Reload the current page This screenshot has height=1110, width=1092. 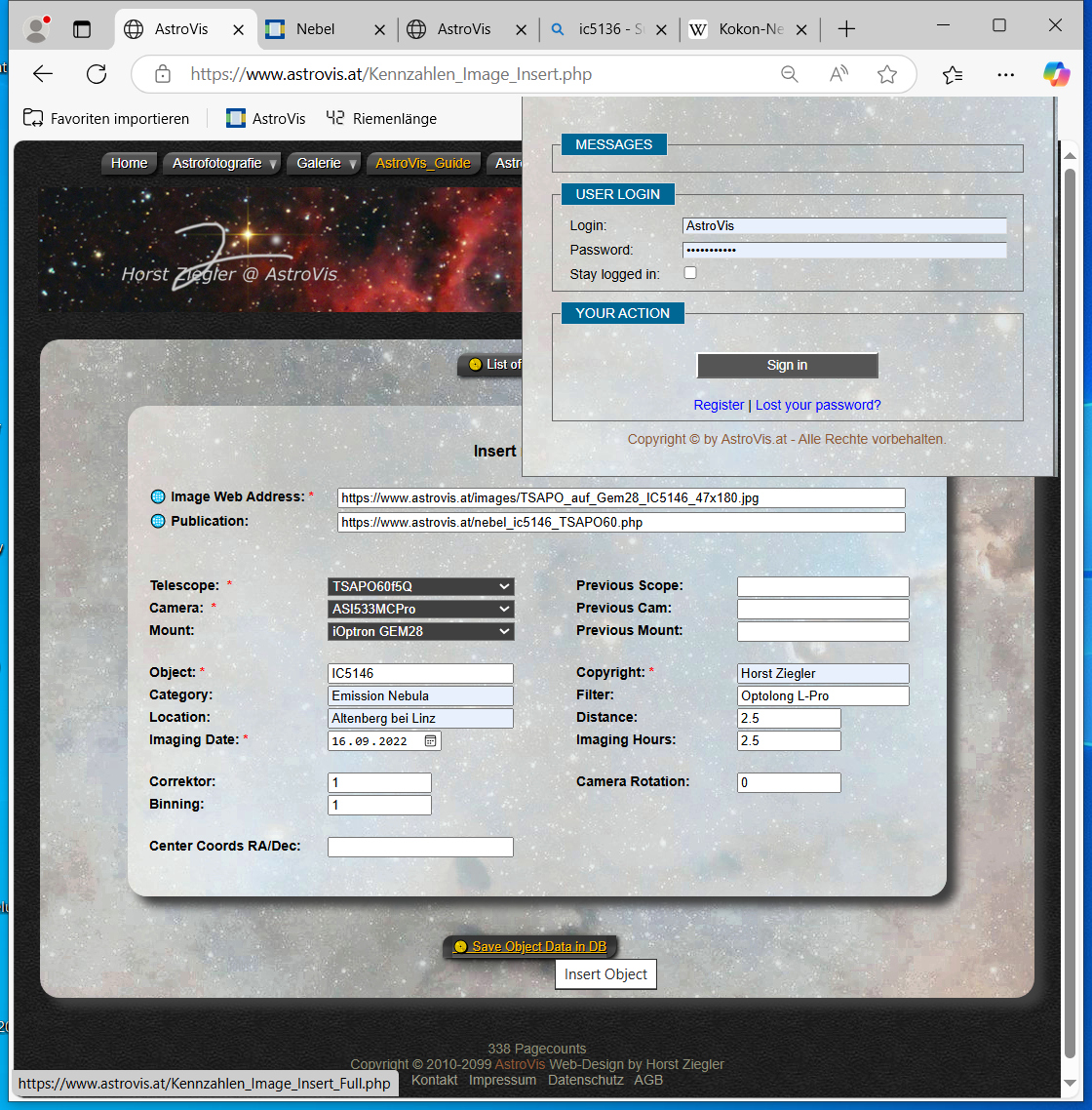(97, 73)
